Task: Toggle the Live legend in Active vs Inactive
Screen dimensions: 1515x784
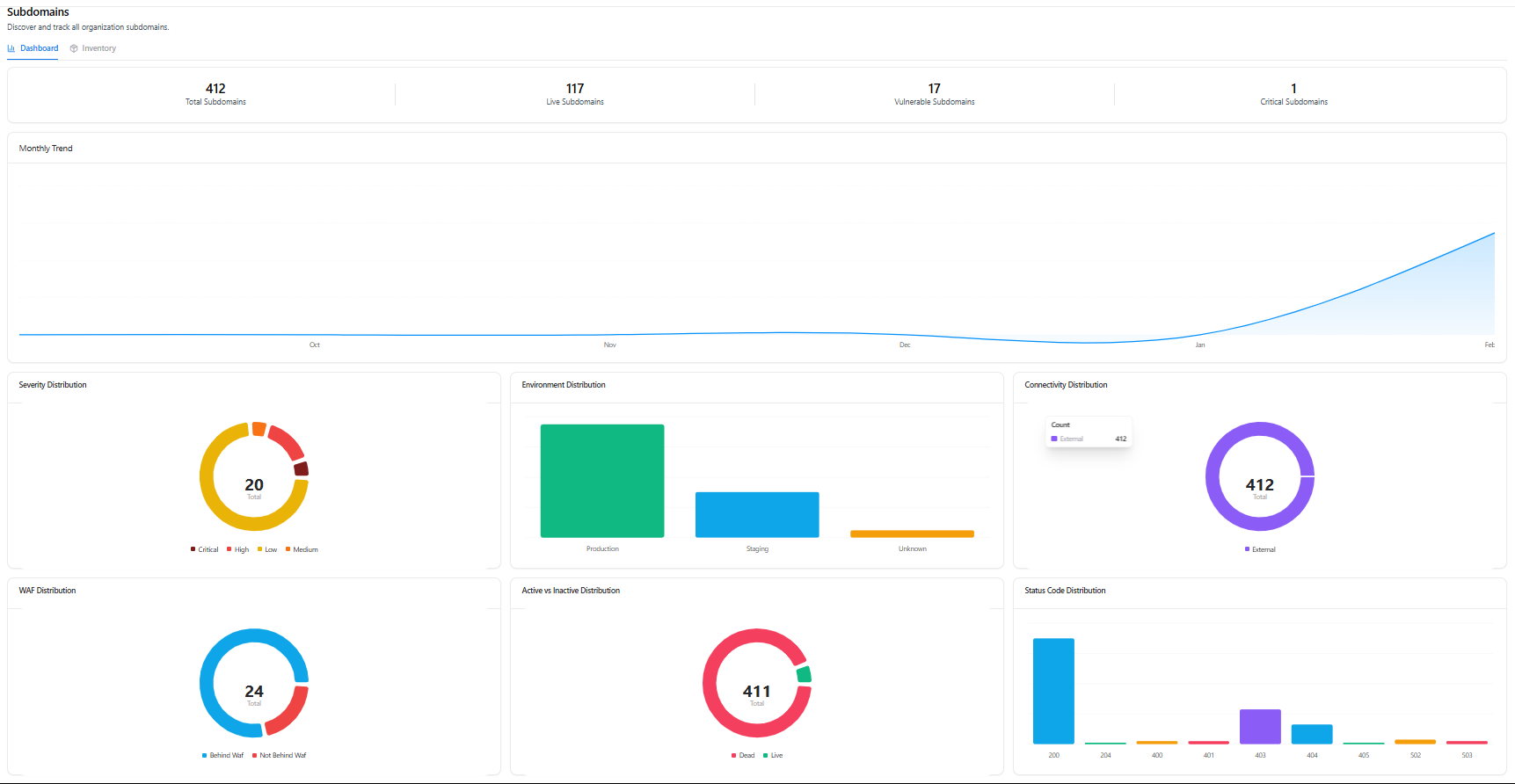Action: [x=776, y=755]
